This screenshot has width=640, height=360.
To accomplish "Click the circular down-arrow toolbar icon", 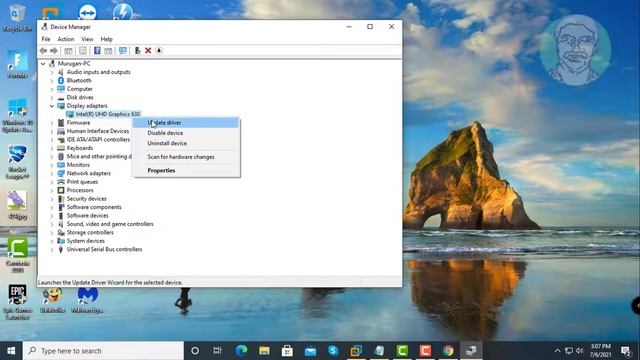I will pos(159,51).
